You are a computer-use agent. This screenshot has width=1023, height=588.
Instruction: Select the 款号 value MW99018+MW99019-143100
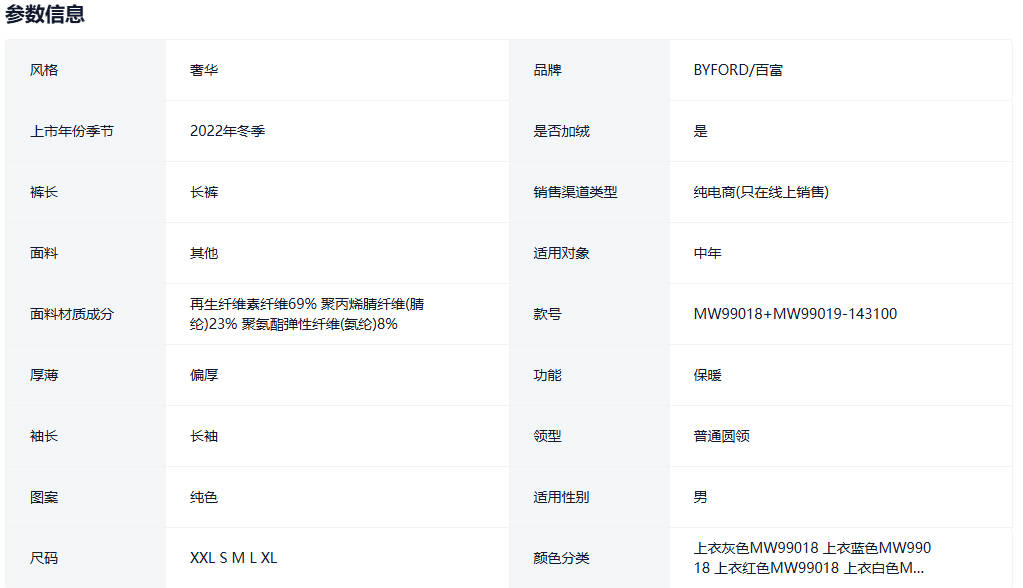(795, 314)
